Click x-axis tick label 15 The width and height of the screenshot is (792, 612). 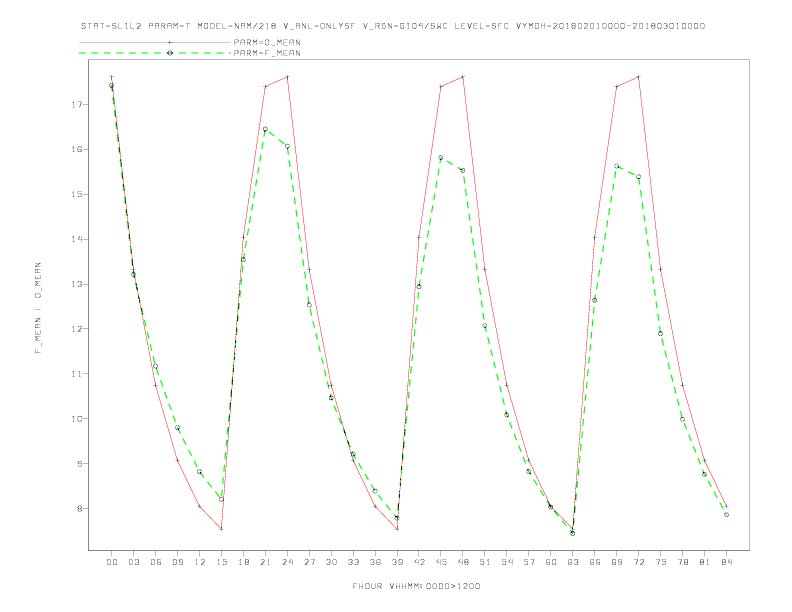[x=221, y=562]
